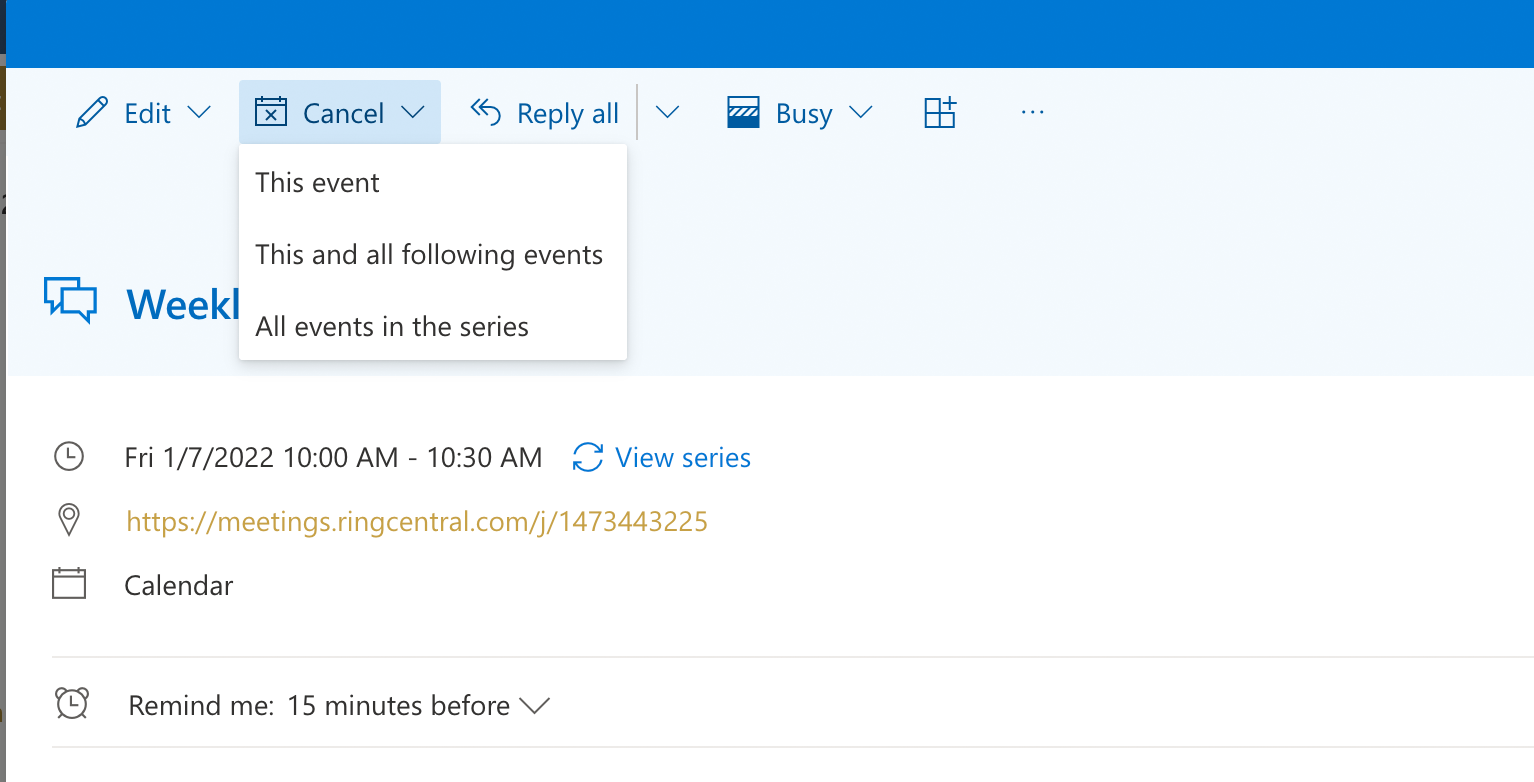Expand the Reply all split arrow
This screenshot has width=1534, height=782.
point(667,112)
